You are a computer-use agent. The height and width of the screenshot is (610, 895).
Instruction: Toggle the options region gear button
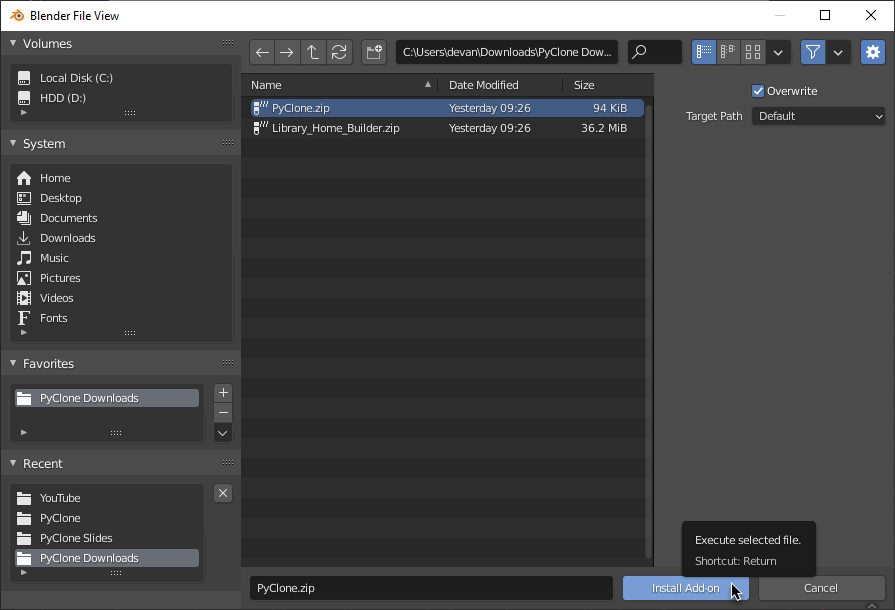tap(873, 52)
